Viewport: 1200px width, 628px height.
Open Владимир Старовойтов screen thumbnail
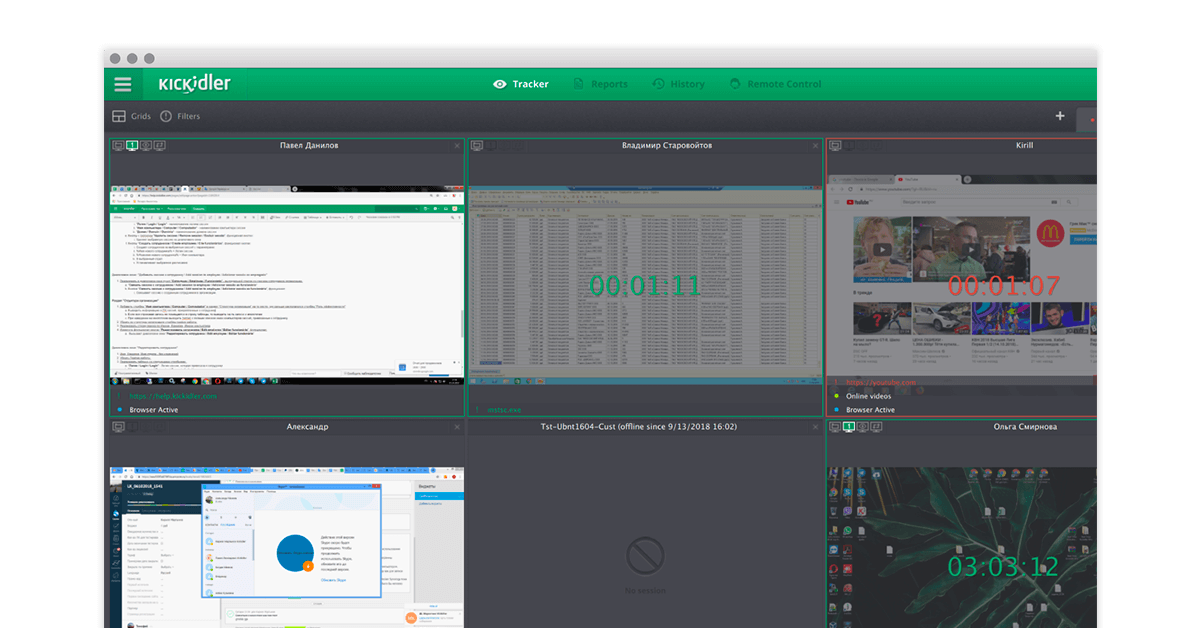pyautogui.click(x=645, y=285)
